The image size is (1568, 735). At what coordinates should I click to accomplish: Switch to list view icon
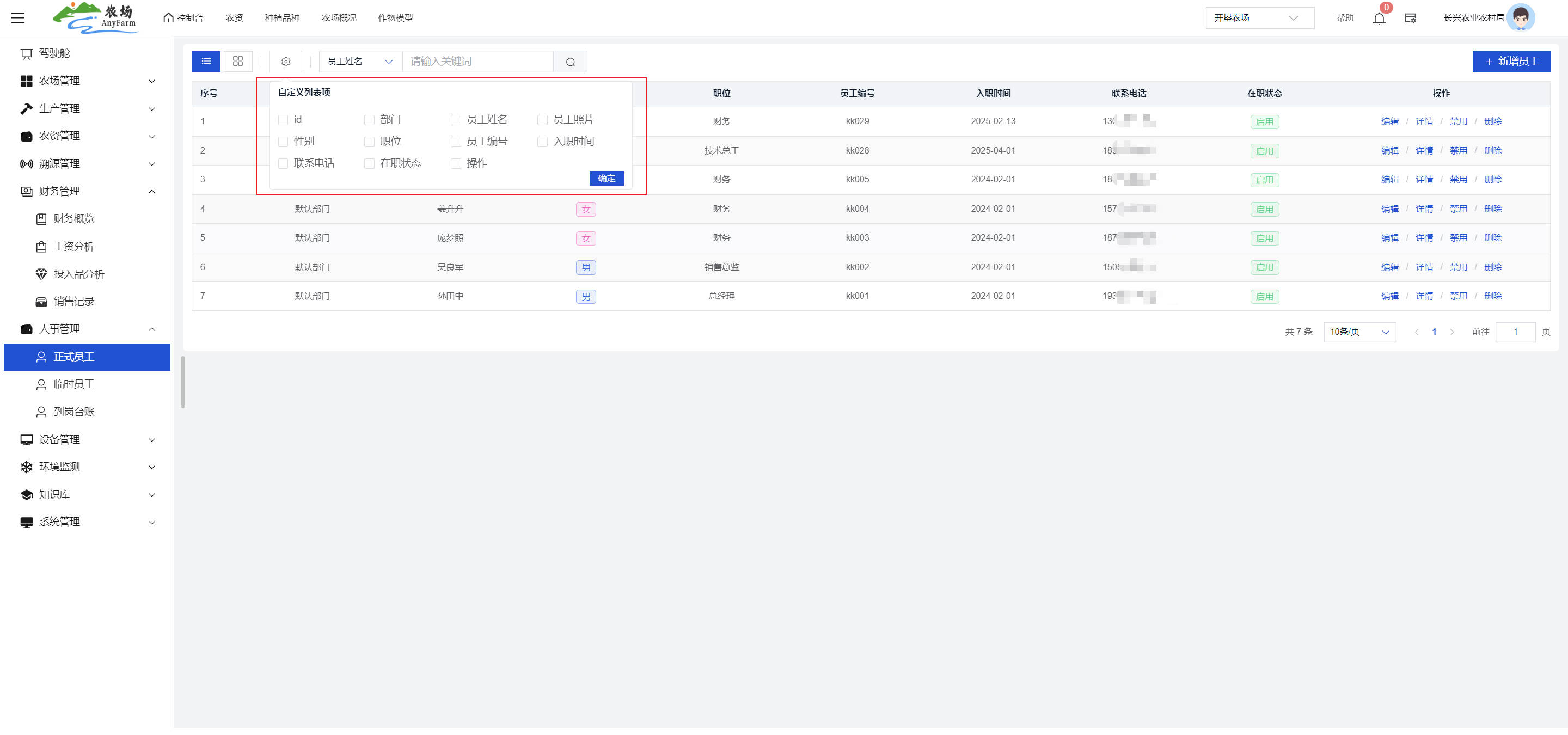[206, 62]
